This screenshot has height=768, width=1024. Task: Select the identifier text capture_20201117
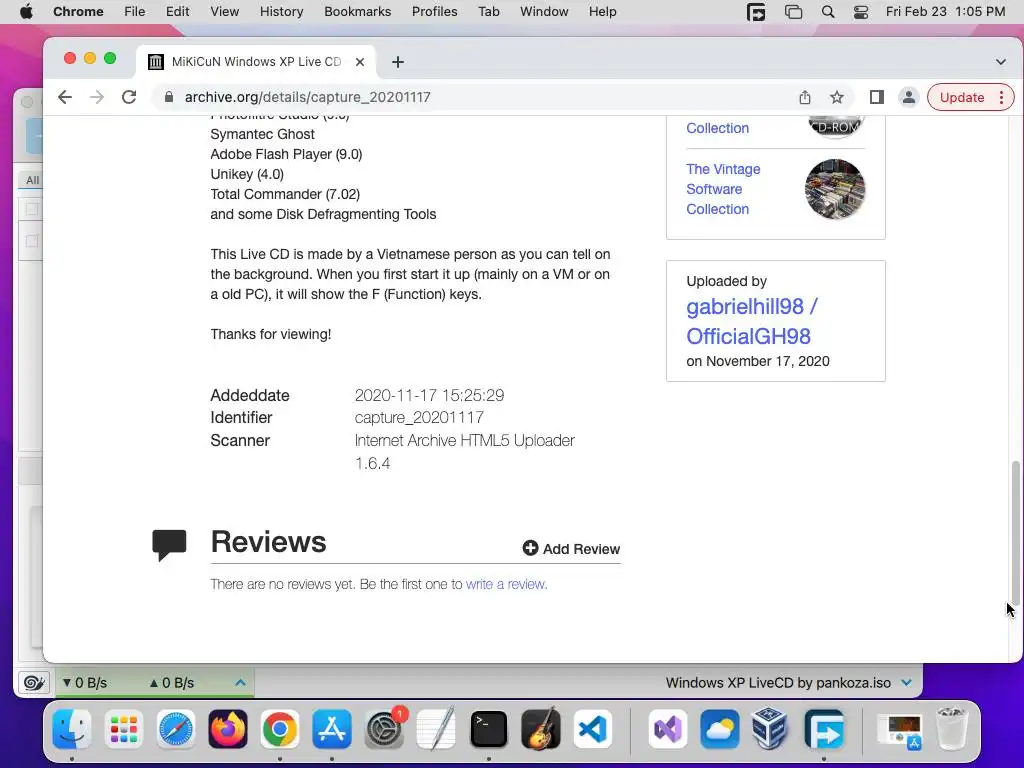(419, 417)
